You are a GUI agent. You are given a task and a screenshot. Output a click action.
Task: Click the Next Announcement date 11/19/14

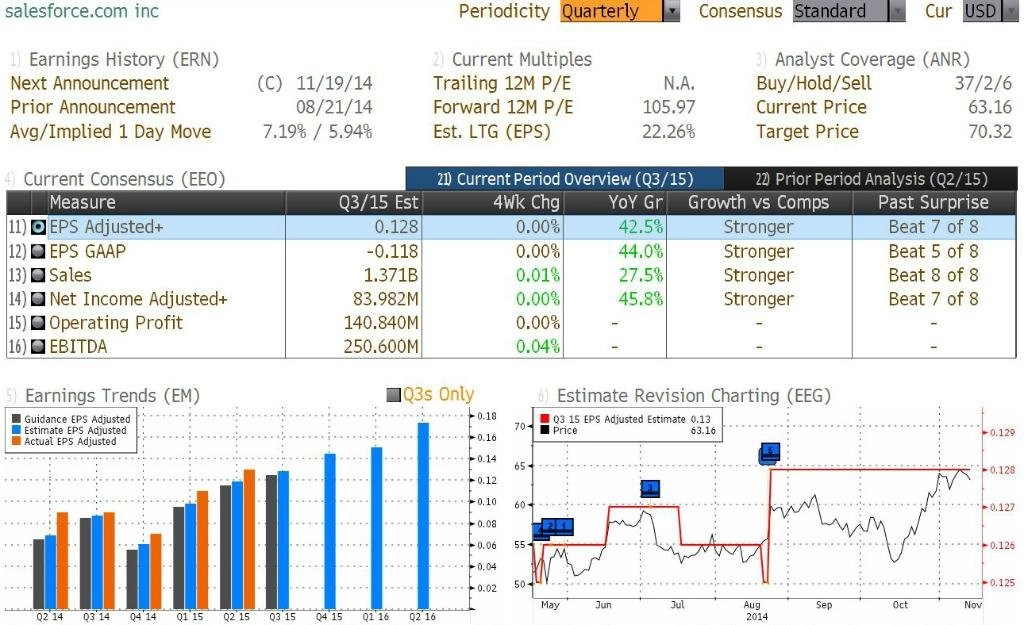pos(334,84)
